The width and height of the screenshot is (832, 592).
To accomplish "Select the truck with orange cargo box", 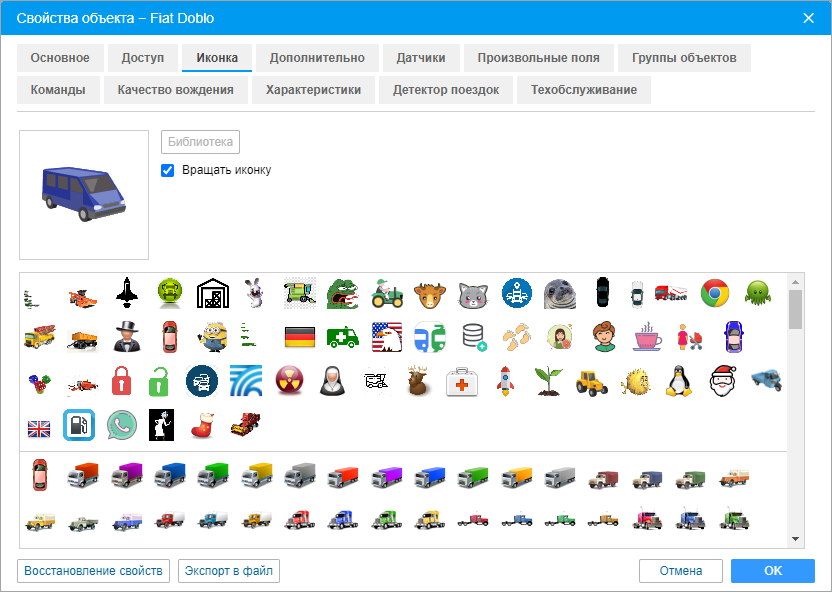I will (x=83, y=475).
